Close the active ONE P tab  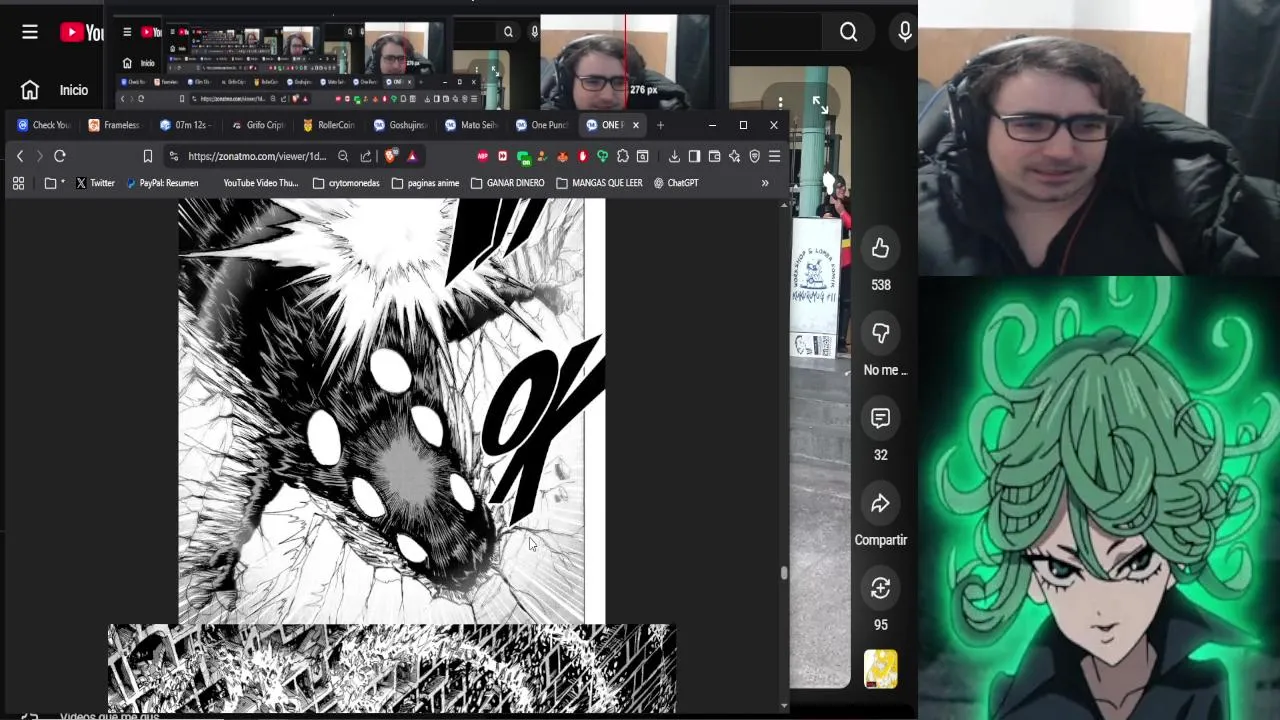tap(635, 125)
